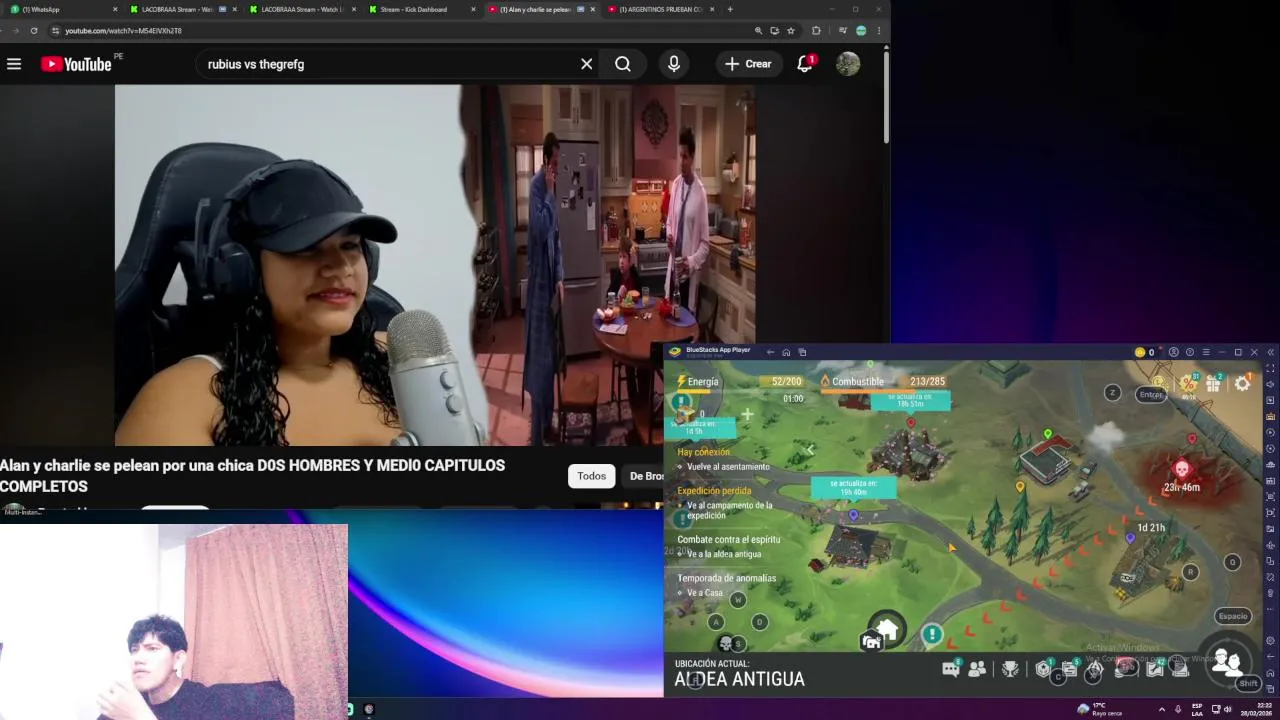Collapse the BlueStacks side toolbar chevron
The width and height of the screenshot is (1280, 720).
pos(1270,352)
